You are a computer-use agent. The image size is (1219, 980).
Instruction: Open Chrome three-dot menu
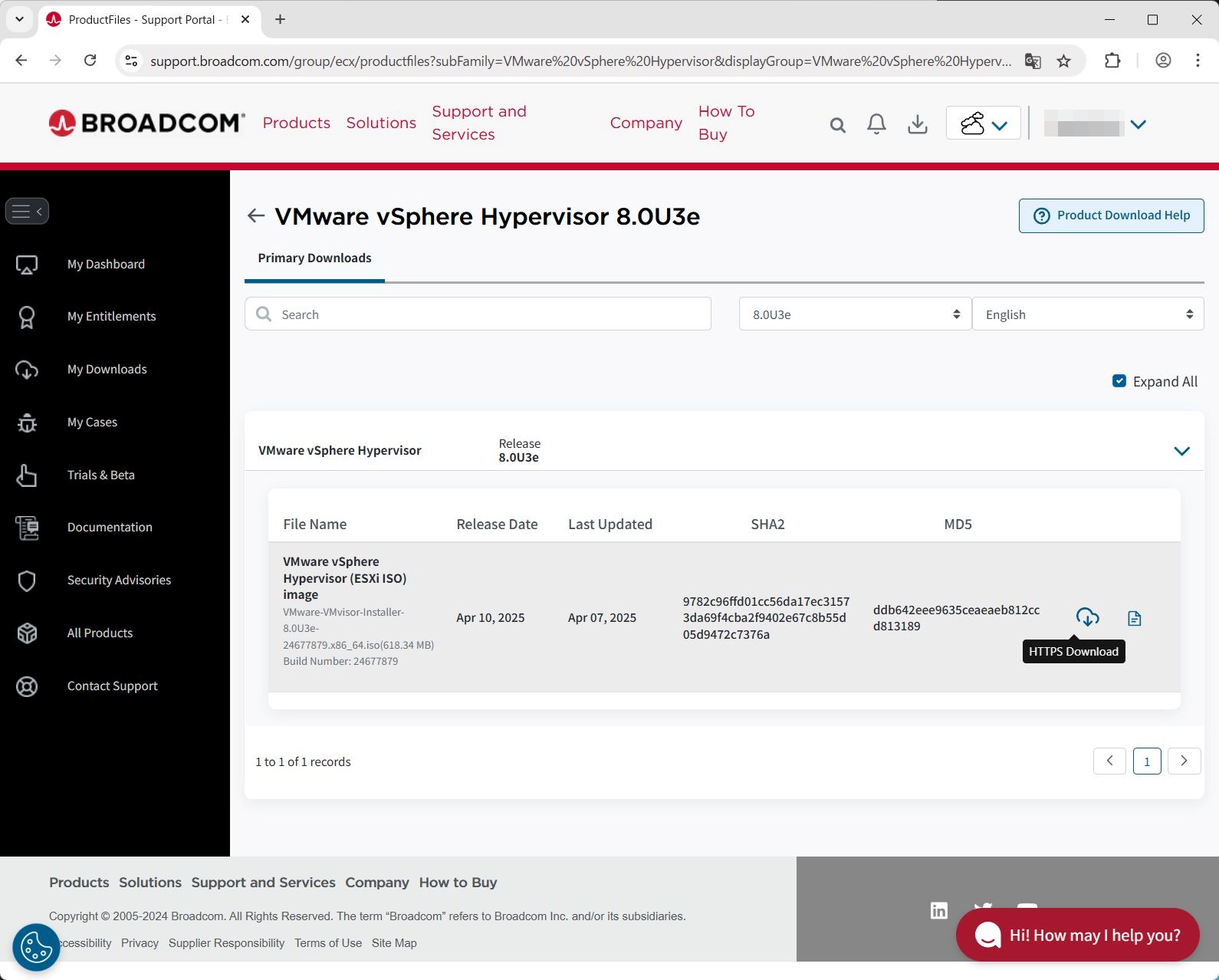click(x=1198, y=61)
